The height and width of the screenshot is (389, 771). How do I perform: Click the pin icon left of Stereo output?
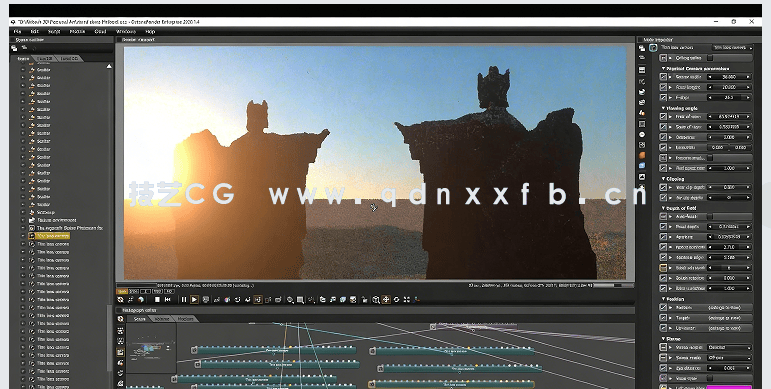pyautogui.click(x=663, y=347)
